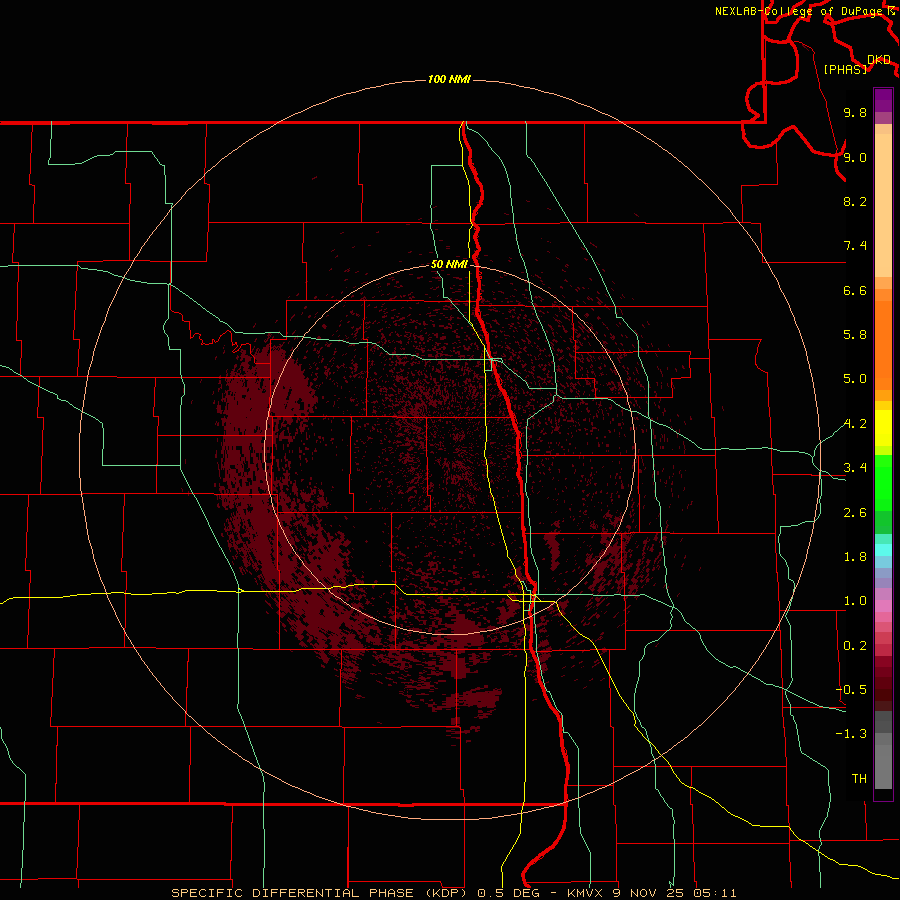Click the 4.2 scale value
This screenshot has height=900, width=900.
pyautogui.click(x=855, y=424)
